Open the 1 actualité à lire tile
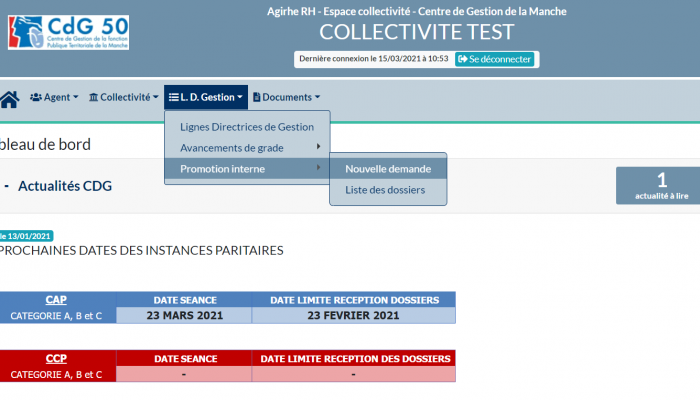This screenshot has height=400, width=700. tap(660, 186)
